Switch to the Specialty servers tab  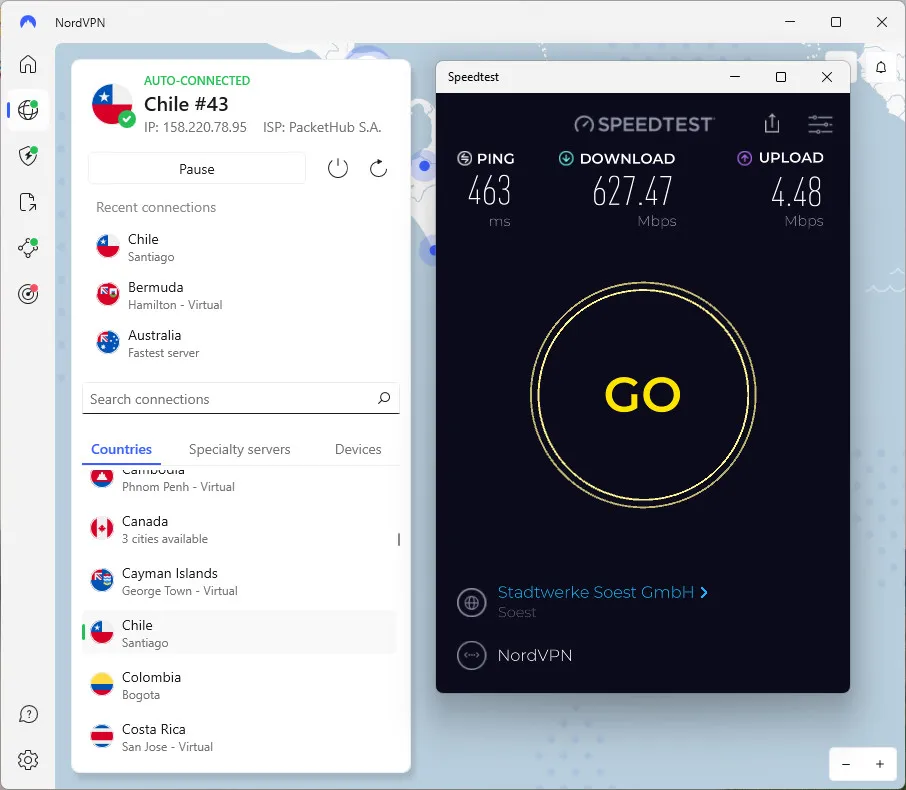point(239,449)
